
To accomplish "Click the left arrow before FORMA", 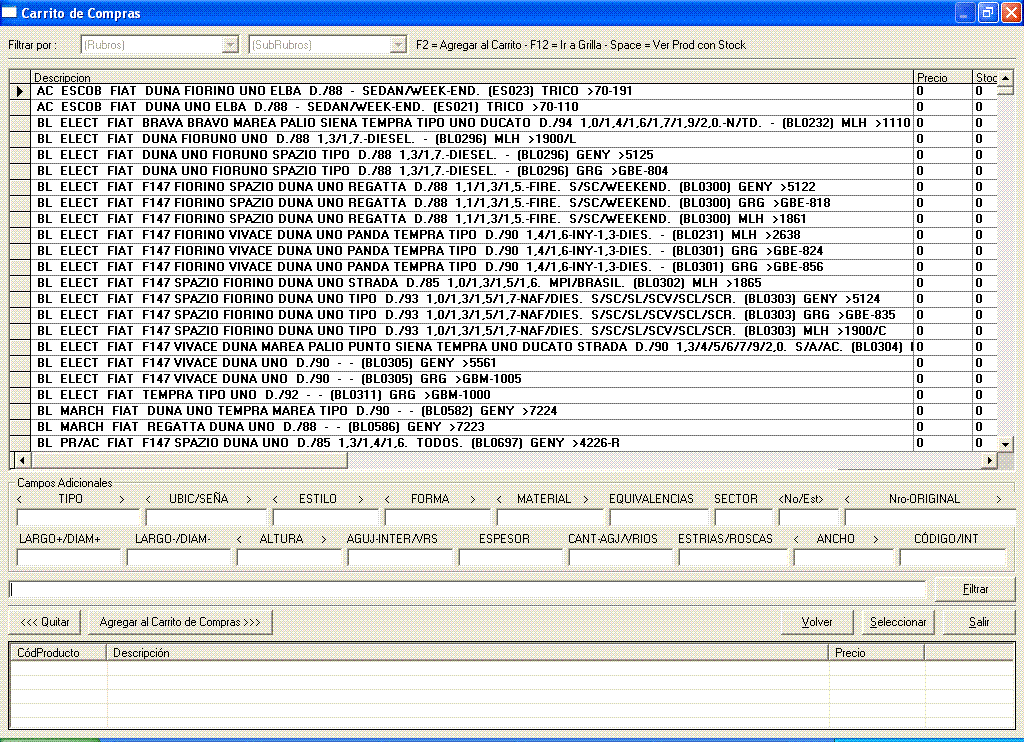I will pyautogui.click(x=387, y=499).
